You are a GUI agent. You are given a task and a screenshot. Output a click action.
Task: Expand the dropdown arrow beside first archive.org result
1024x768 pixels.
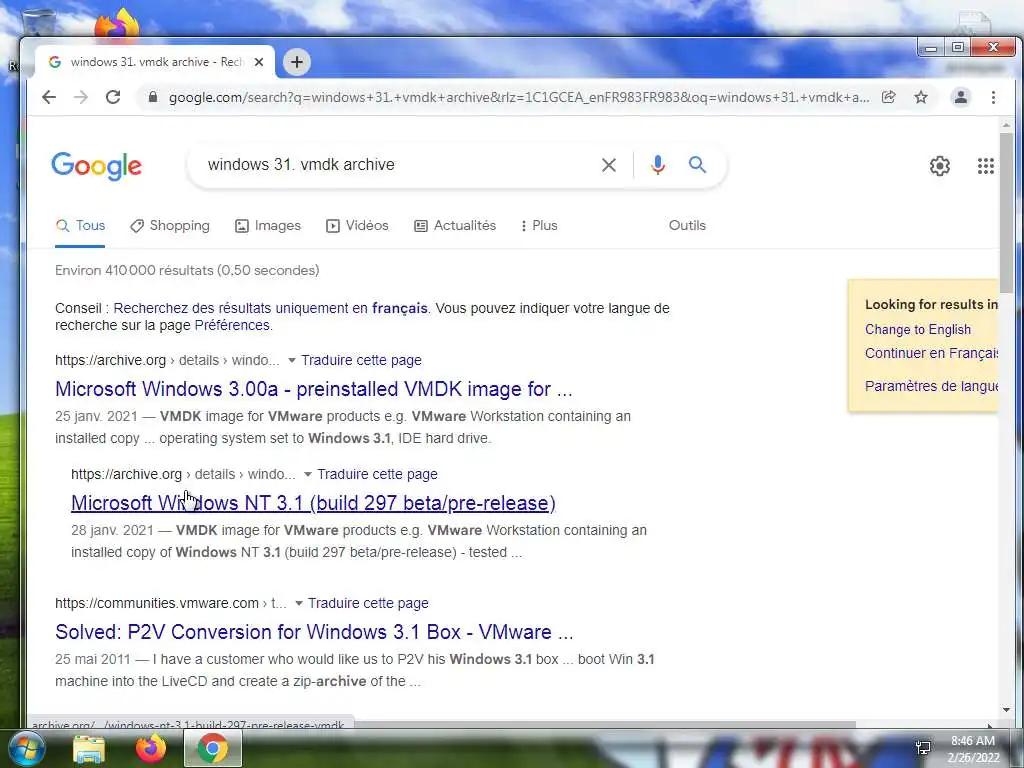(292, 360)
